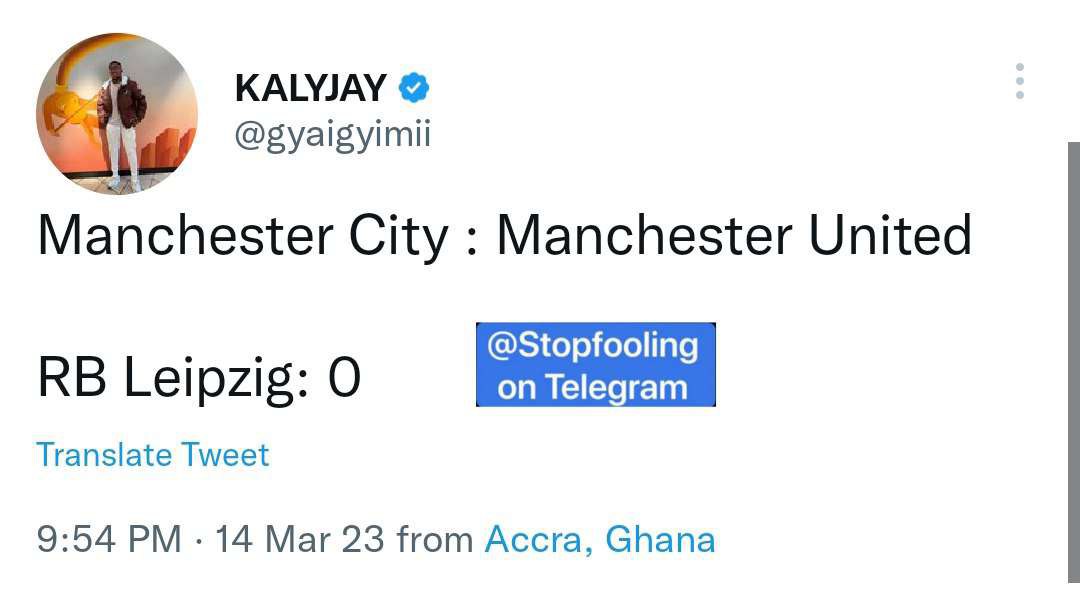Open the Accra, Ghana location link

(x=600, y=539)
